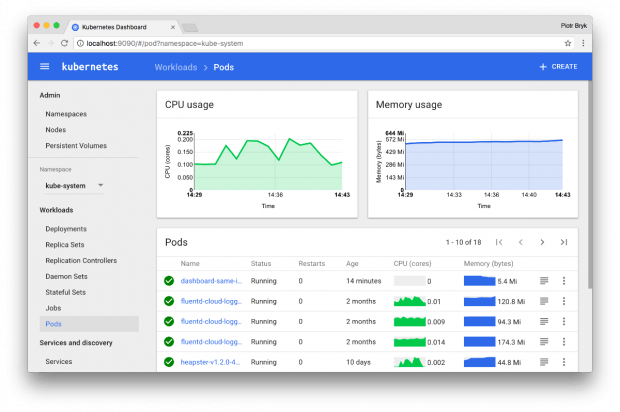This screenshot has width=620, height=412.
Task: View logs for heapster pod
Action: [544, 362]
